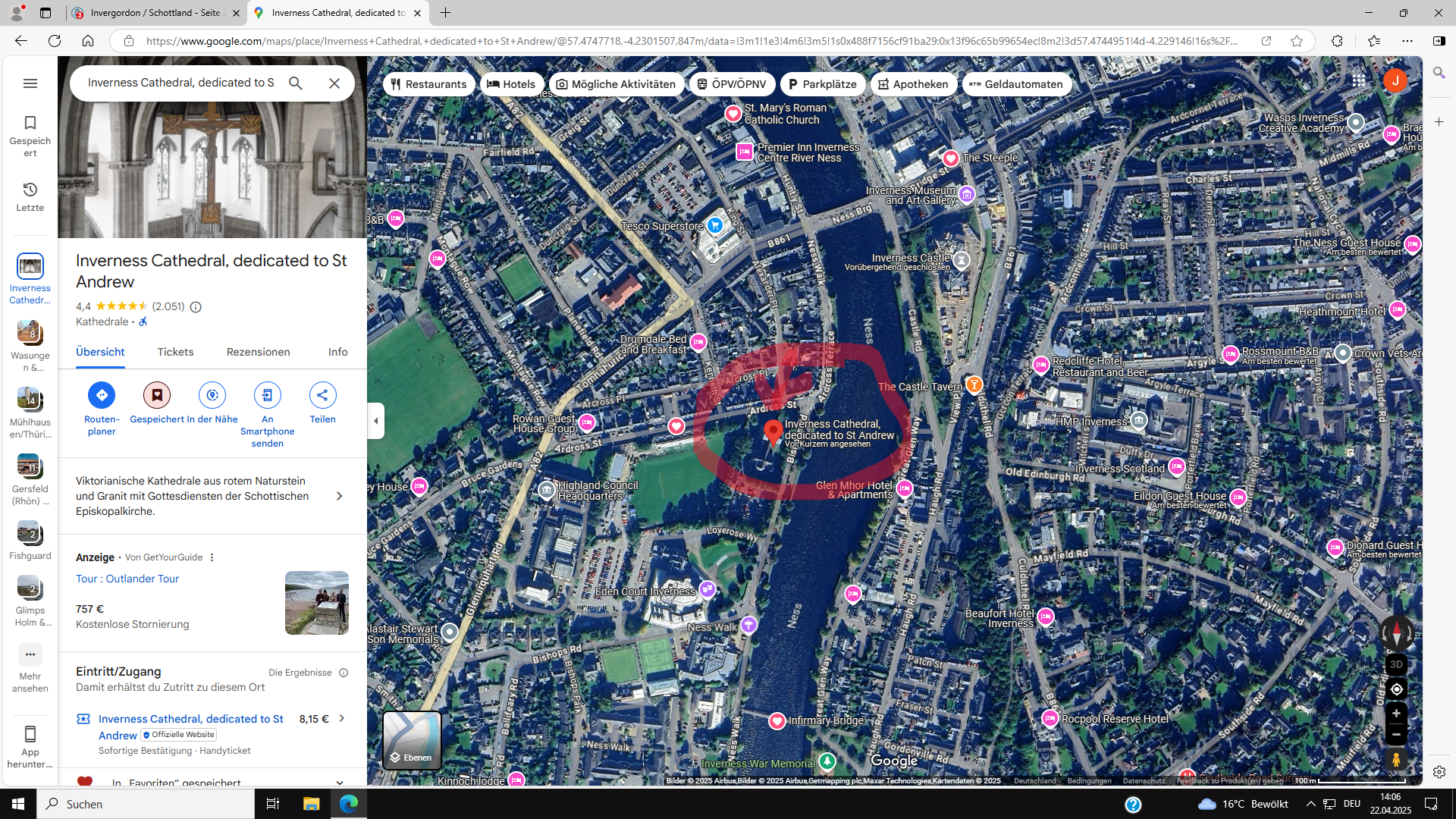Switch to the Rezensionen tab
This screenshot has height=819, width=1456.
[x=258, y=352]
